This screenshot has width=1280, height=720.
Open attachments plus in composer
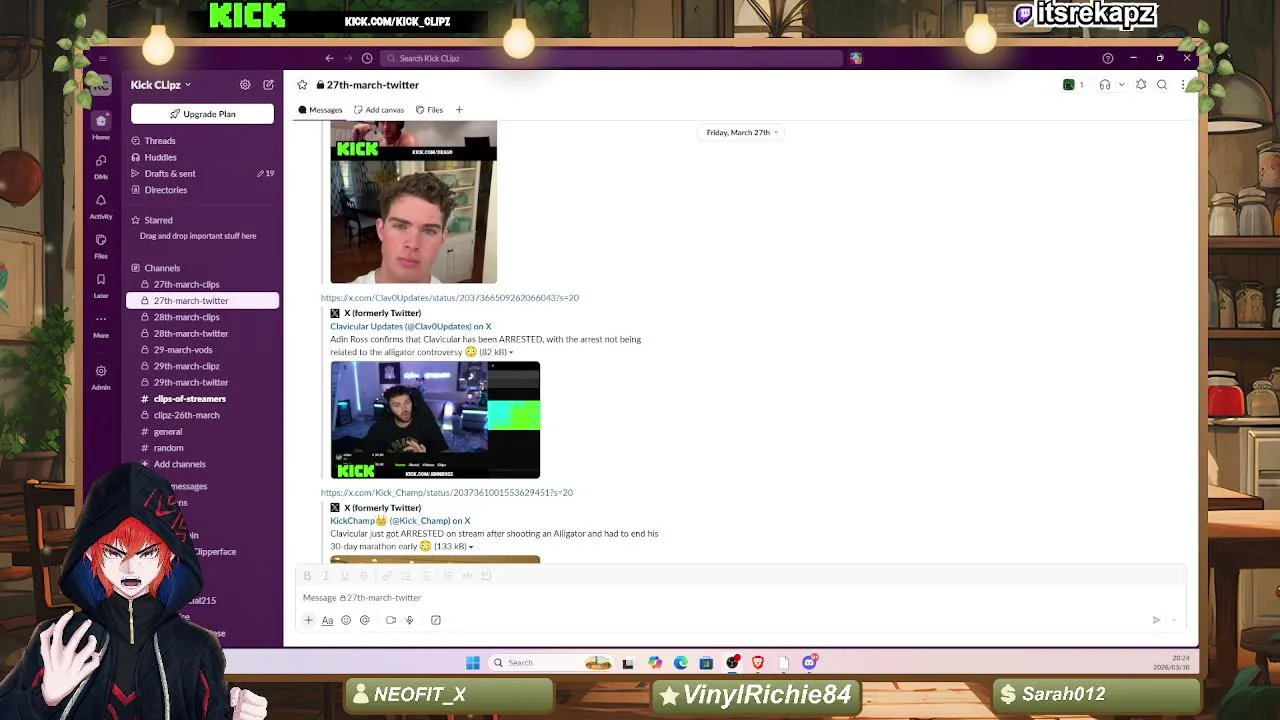pyautogui.click(x=308, y=620)
